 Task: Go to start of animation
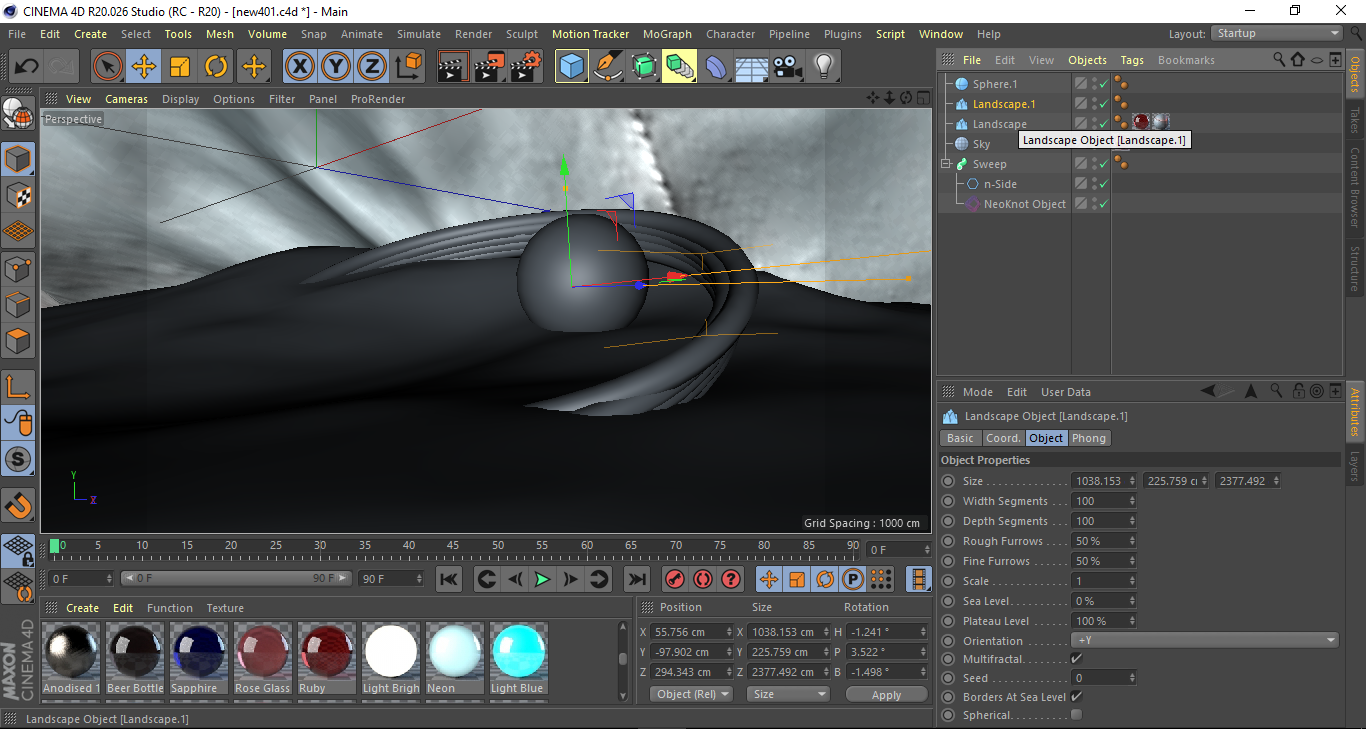click(x=449, y=579)
